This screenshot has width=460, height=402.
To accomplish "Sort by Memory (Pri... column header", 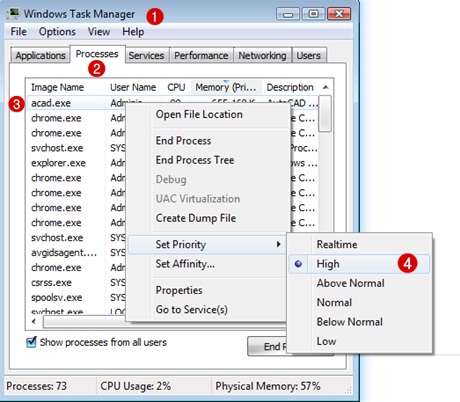I will 226,87.
